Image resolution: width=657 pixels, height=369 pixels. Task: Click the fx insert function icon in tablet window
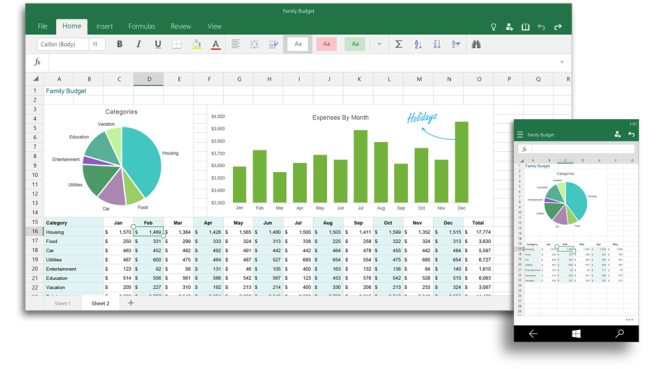coord(37,62)
